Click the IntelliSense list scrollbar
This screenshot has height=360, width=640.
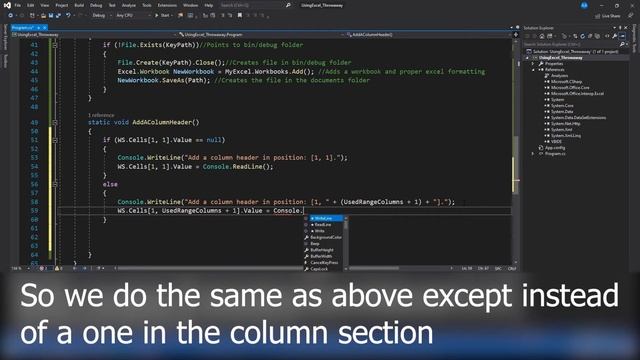tap(346, 243)
